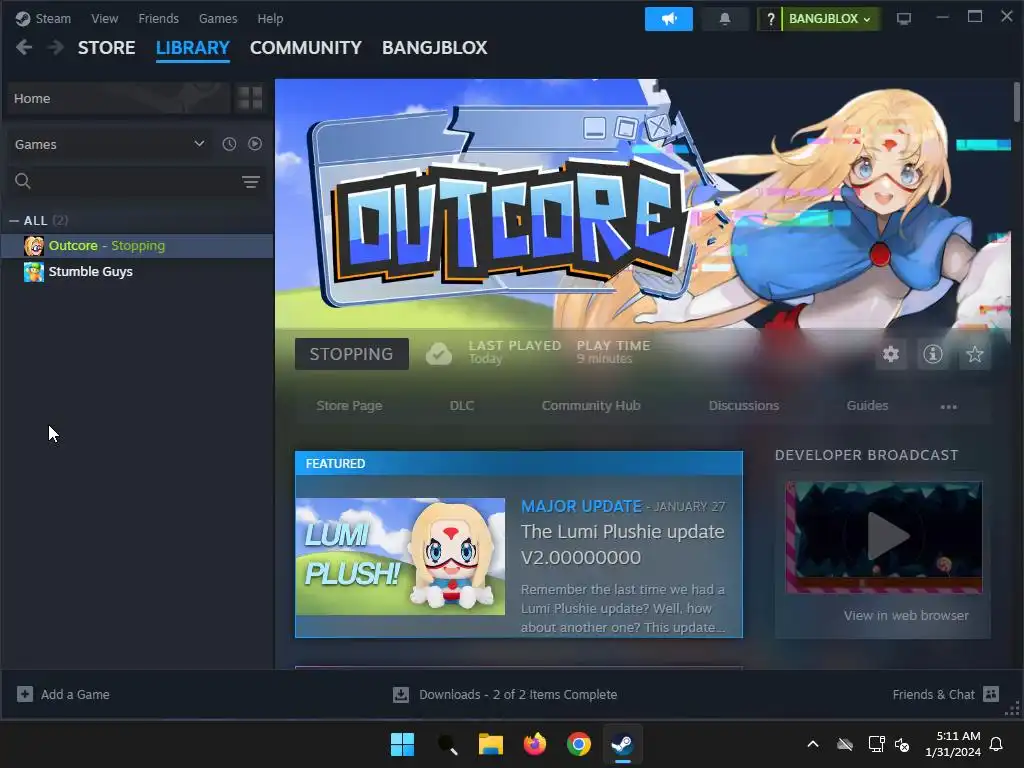Launch Firefox from the taskbar
The image size is (1024, 768).
(x=535, y=744)
